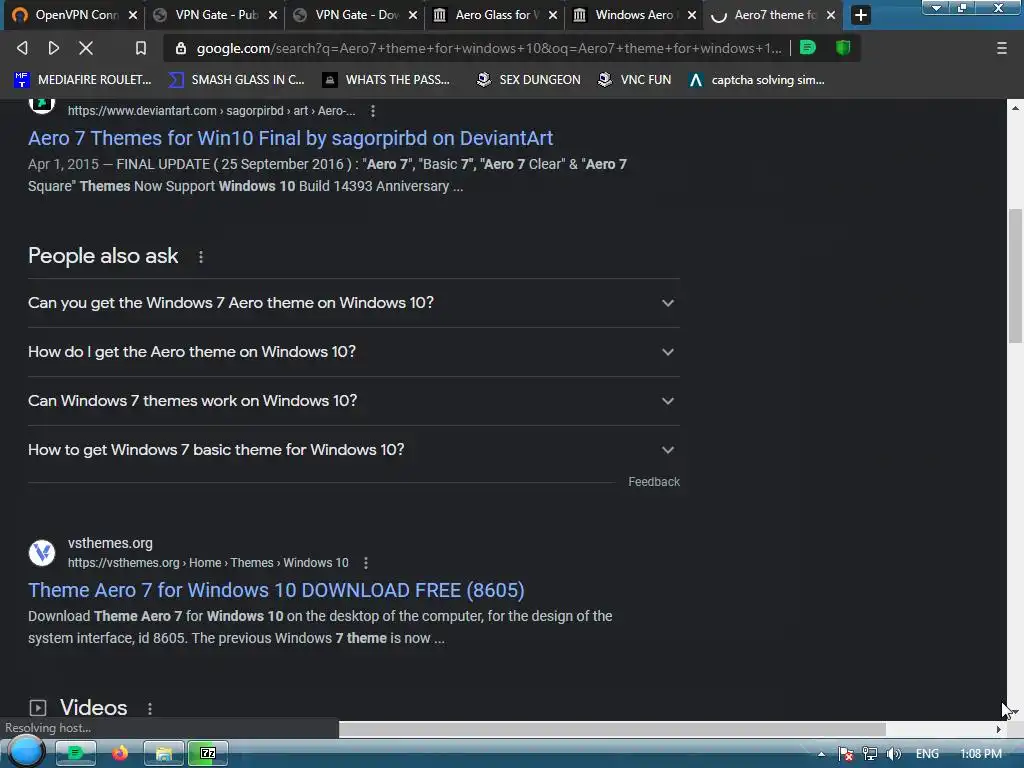Image resolution: width=1024 pixels, height=768 pixels.
Task: Close the Aero Glass tab
Action: pyautogui.click(x=552, y=15)
